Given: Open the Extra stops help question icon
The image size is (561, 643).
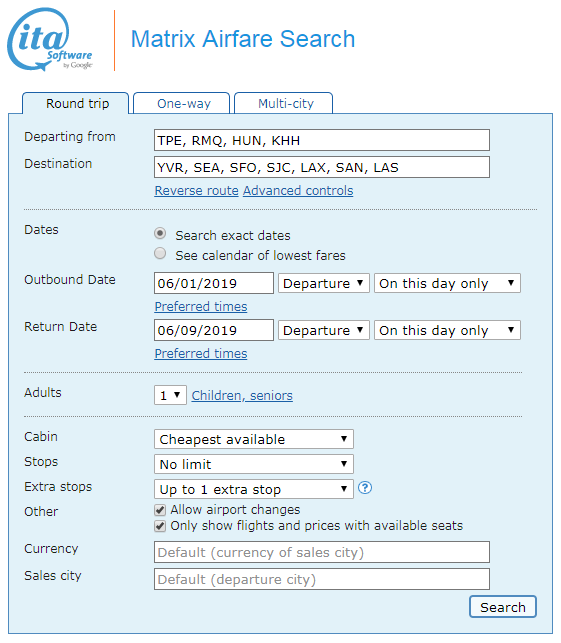Looking at the screenshot, I should pos(365,488).
